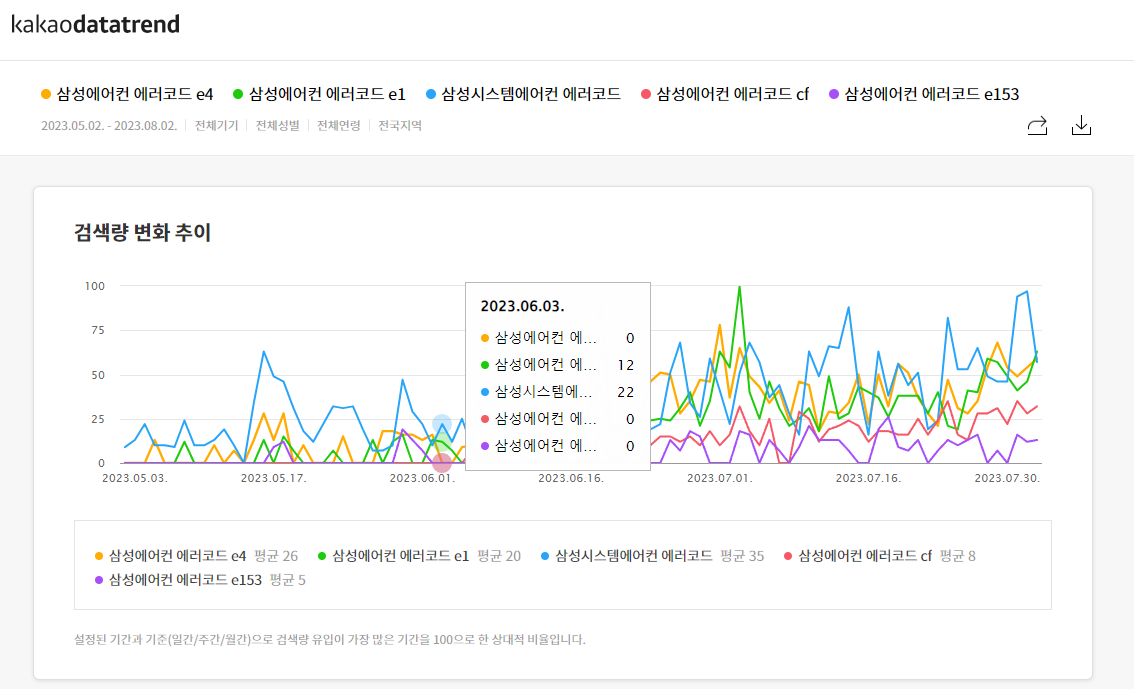Click the 2023.05.03. x-axis label

(x=135, y=478)
